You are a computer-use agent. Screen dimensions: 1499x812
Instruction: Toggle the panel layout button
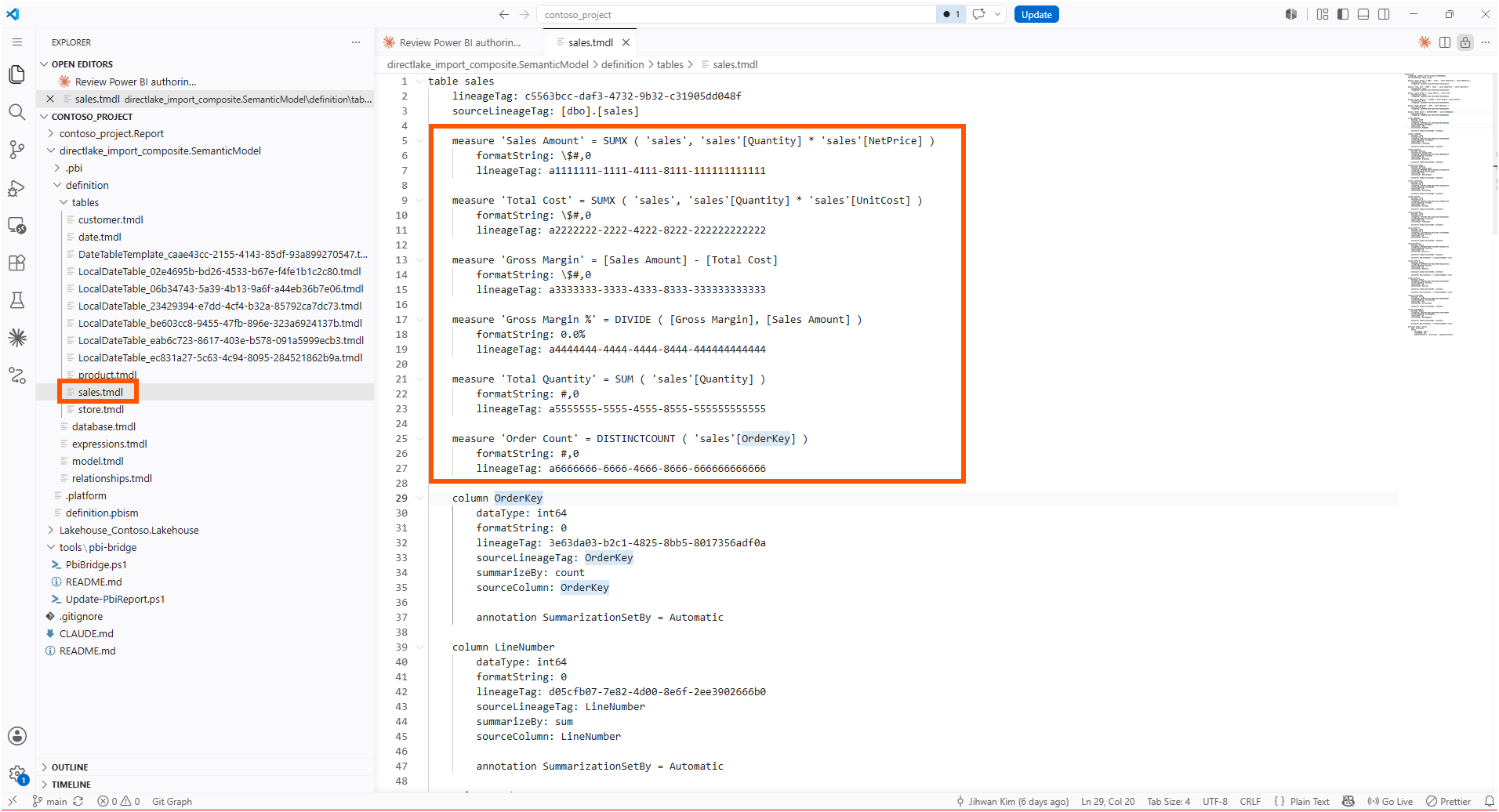[1363, 14]
